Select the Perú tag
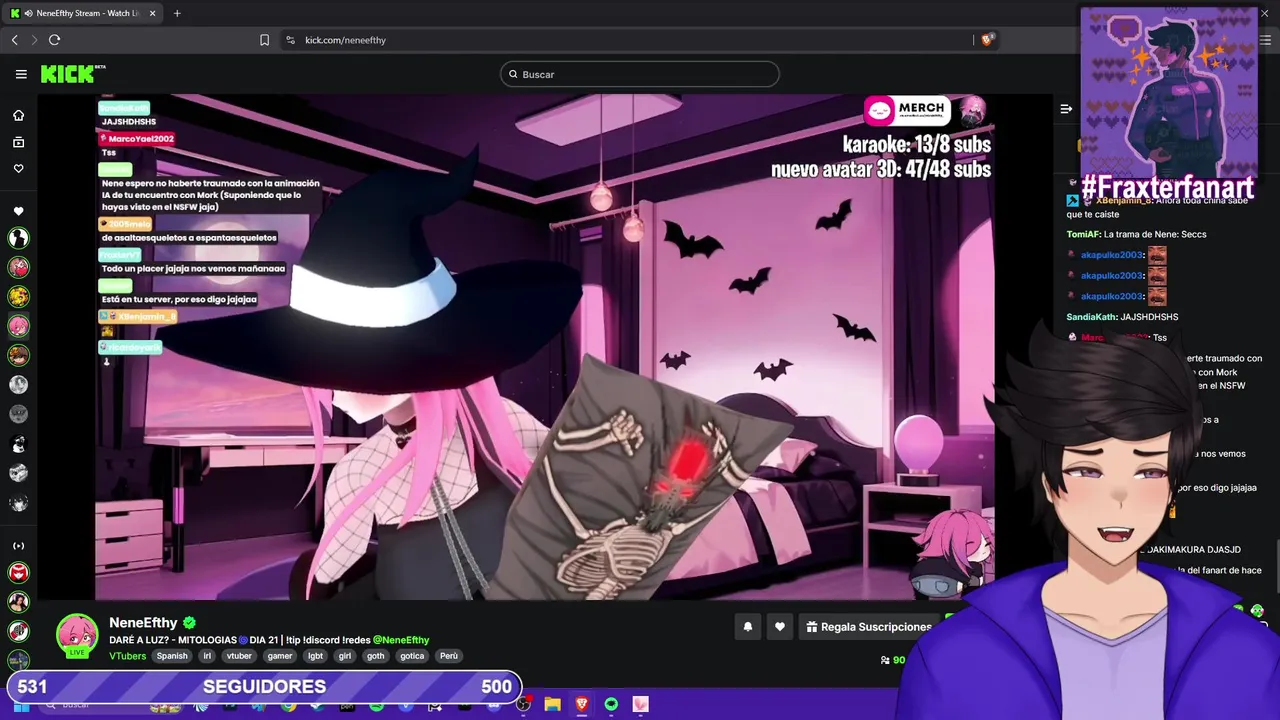Image resolution: width=1280 pixels, height=720 pixels. tap(449, 656)
